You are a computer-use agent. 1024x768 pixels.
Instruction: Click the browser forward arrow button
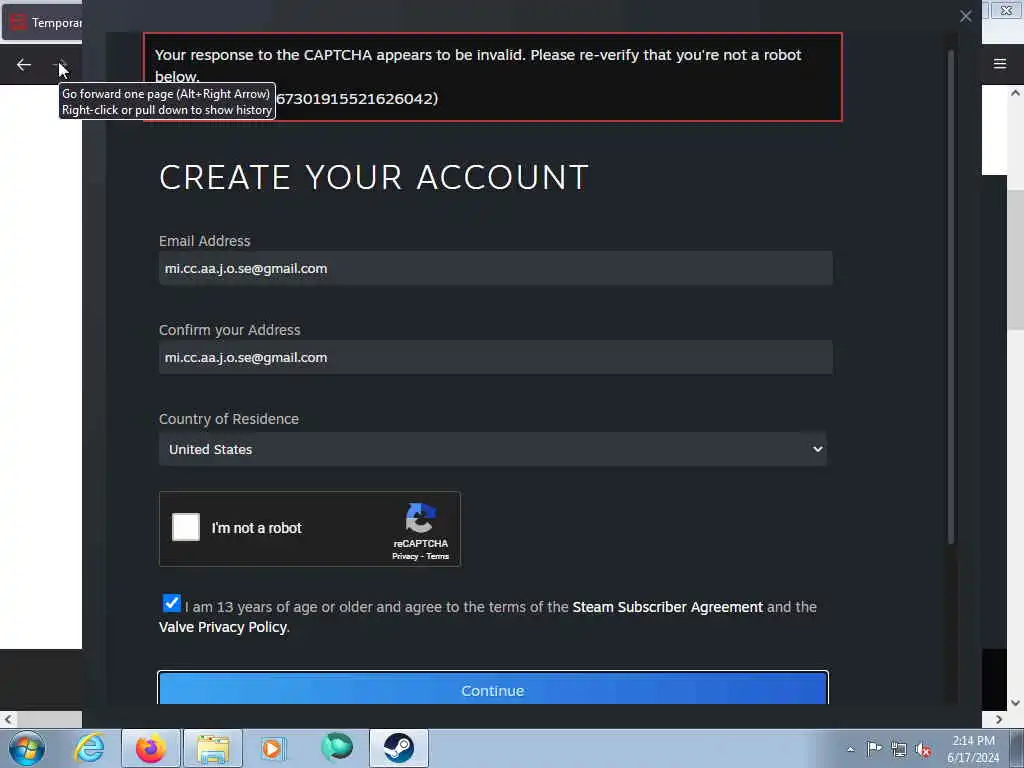[x=60, y=65]
